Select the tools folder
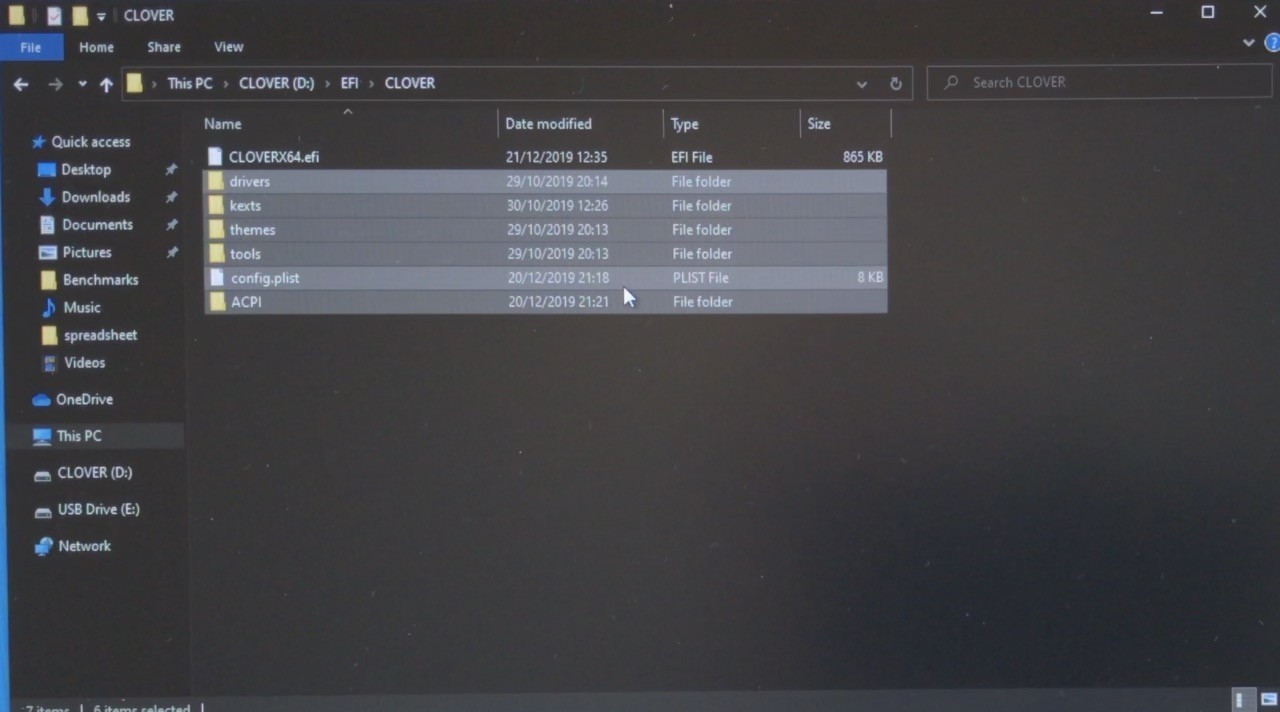The height and width of the screenshot is (712, 1280). click(x=545, y=253)
